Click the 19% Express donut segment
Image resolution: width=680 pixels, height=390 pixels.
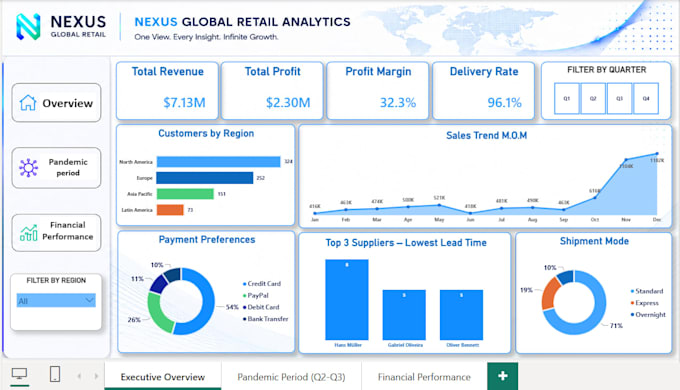click(549, 293)
